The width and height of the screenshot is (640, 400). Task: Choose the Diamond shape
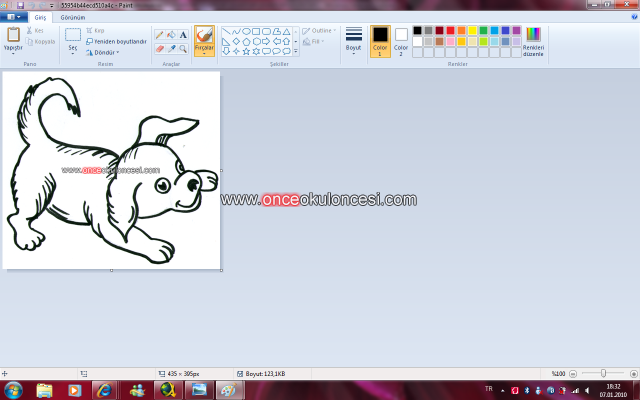[236, 42]
